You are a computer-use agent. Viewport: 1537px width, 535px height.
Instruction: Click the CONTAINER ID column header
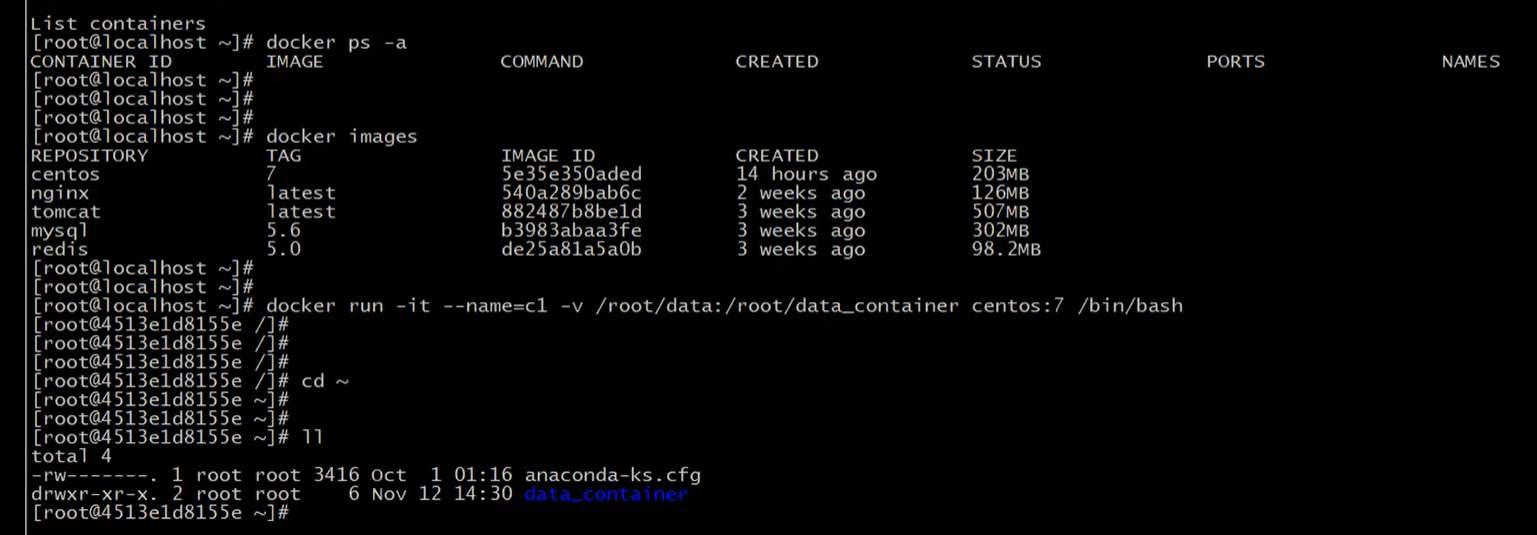(x=88, y=62)
